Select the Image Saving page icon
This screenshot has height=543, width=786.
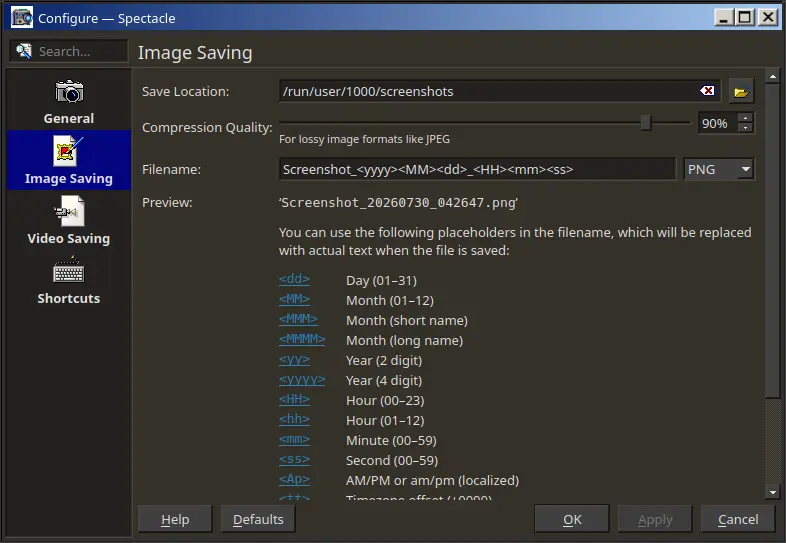point(68,151)
